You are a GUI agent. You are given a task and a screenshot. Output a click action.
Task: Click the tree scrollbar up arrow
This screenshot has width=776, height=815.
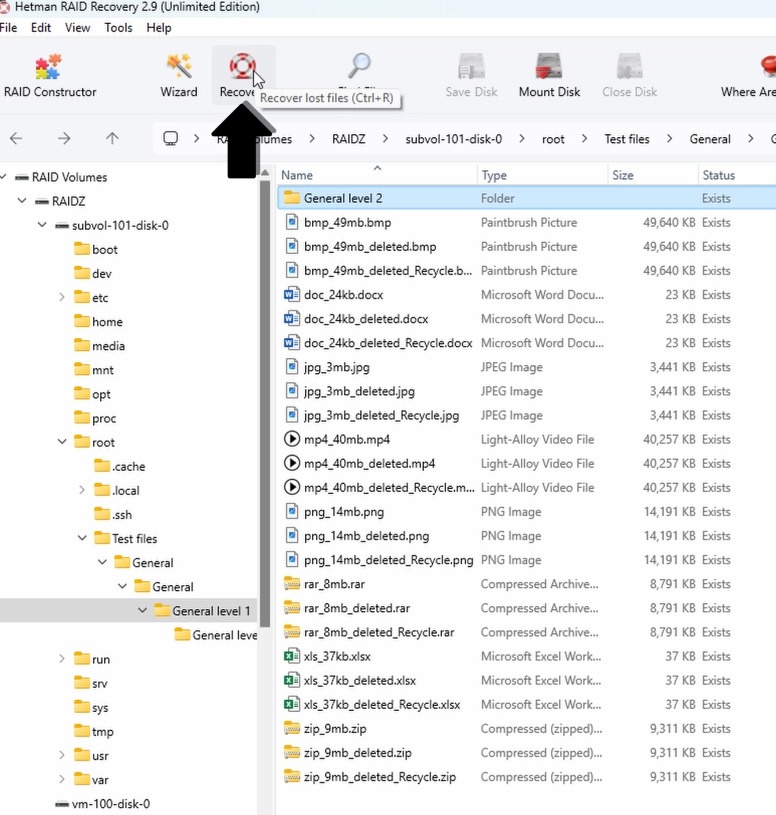click(x=265, y=172)
